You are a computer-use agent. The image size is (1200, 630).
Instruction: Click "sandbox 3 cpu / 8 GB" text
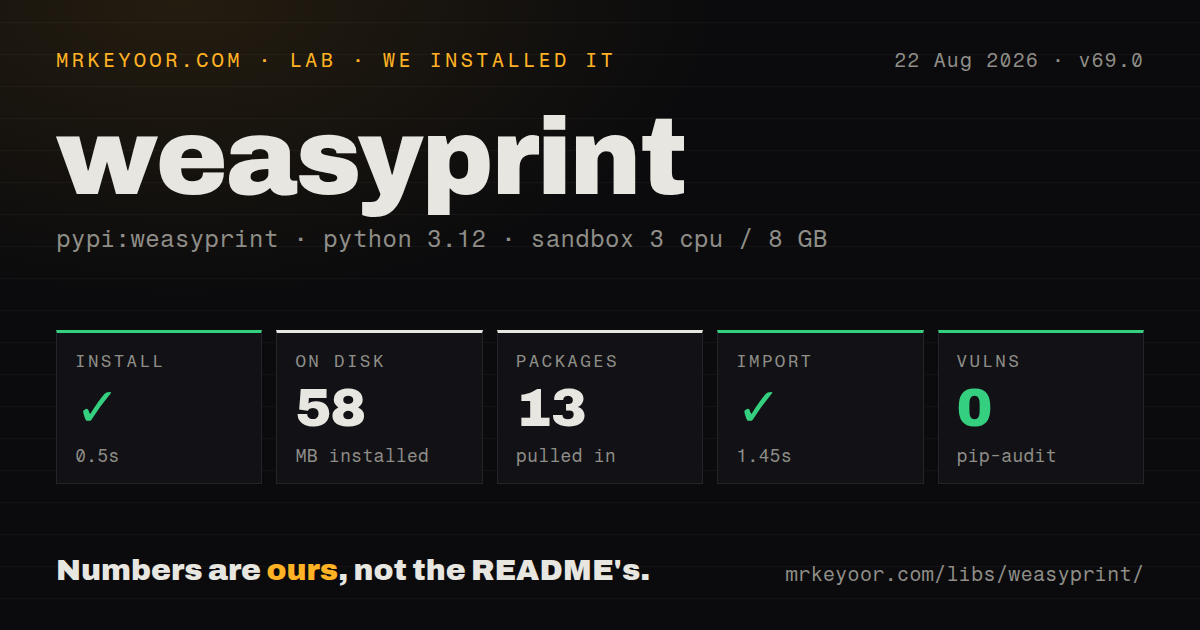coord(679,240)
